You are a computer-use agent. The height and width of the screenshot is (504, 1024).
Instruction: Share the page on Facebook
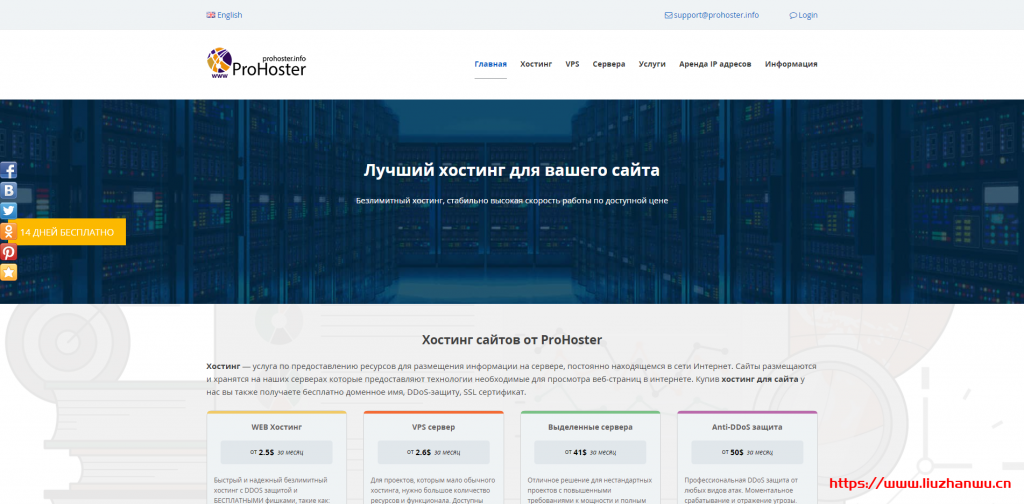tap(8, 170)
